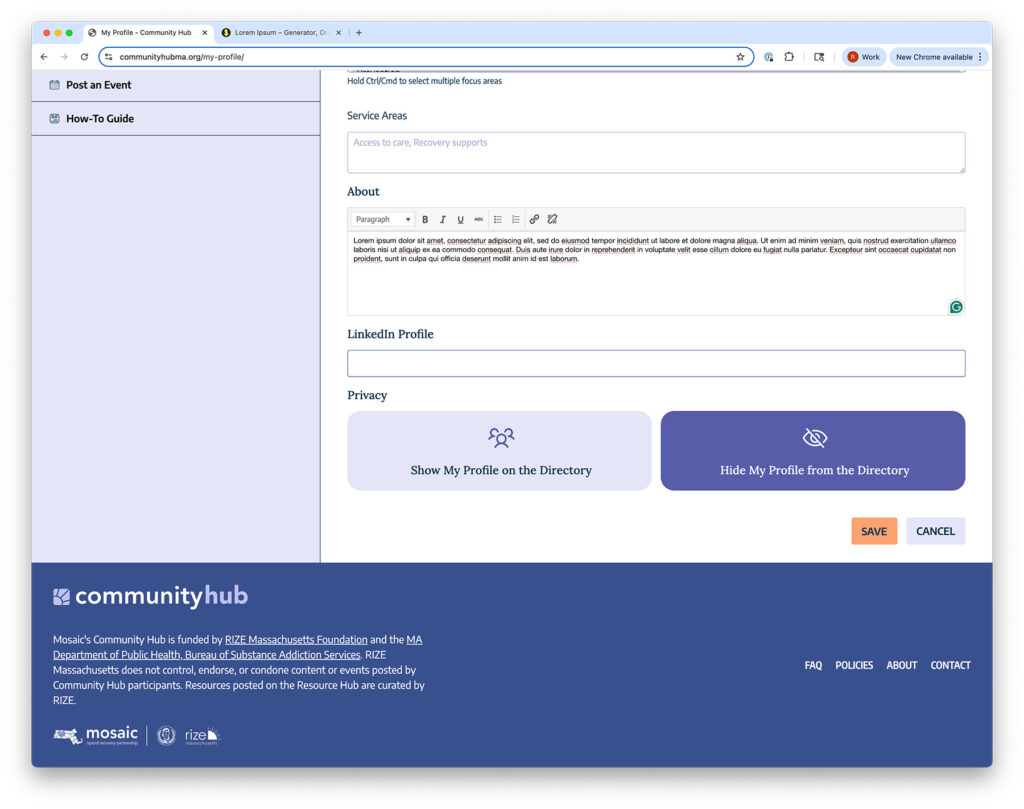Image resolution: width=1024 pixels, height=809 pixels.
Task: Select Hide My Profile from the Directory
Action: tap(813, 451)
